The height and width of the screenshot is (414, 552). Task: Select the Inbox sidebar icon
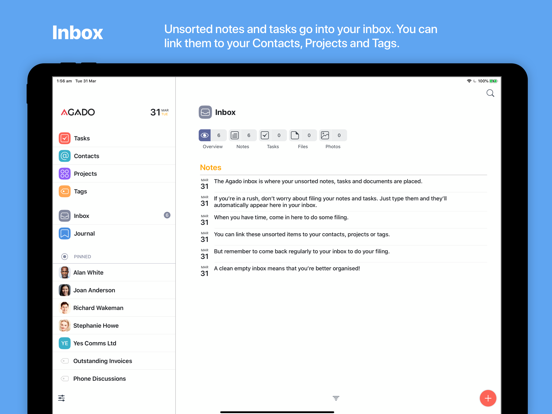(65, 215)
